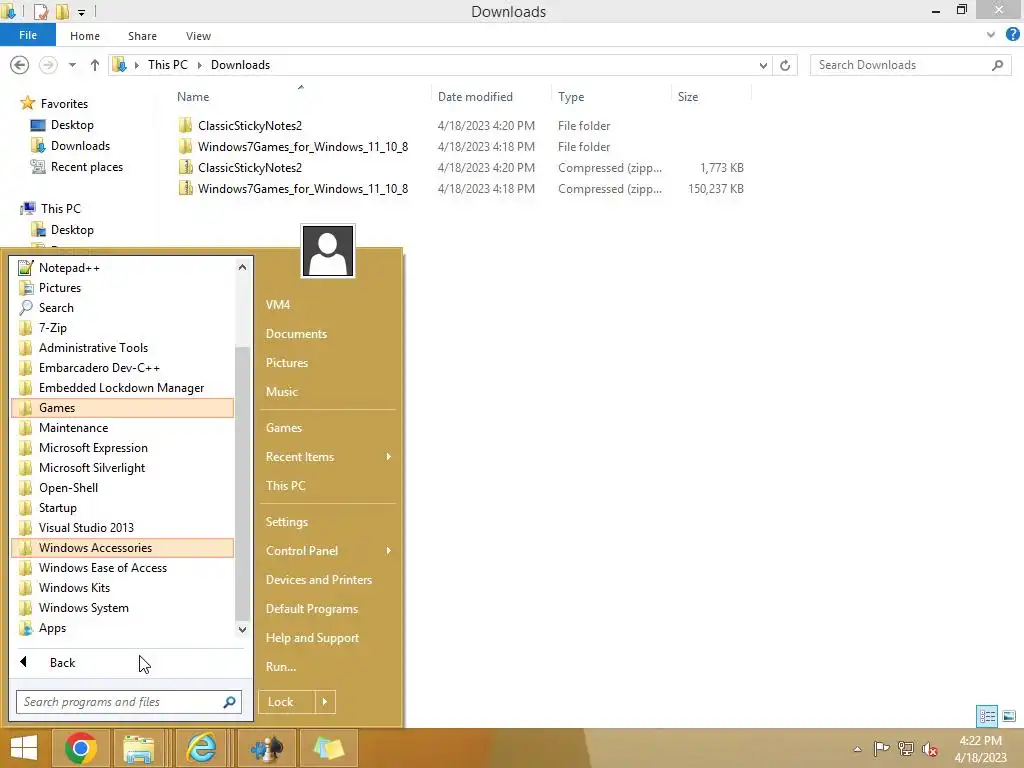
Task: Open the File tab
Action: (x=28, y=35)
